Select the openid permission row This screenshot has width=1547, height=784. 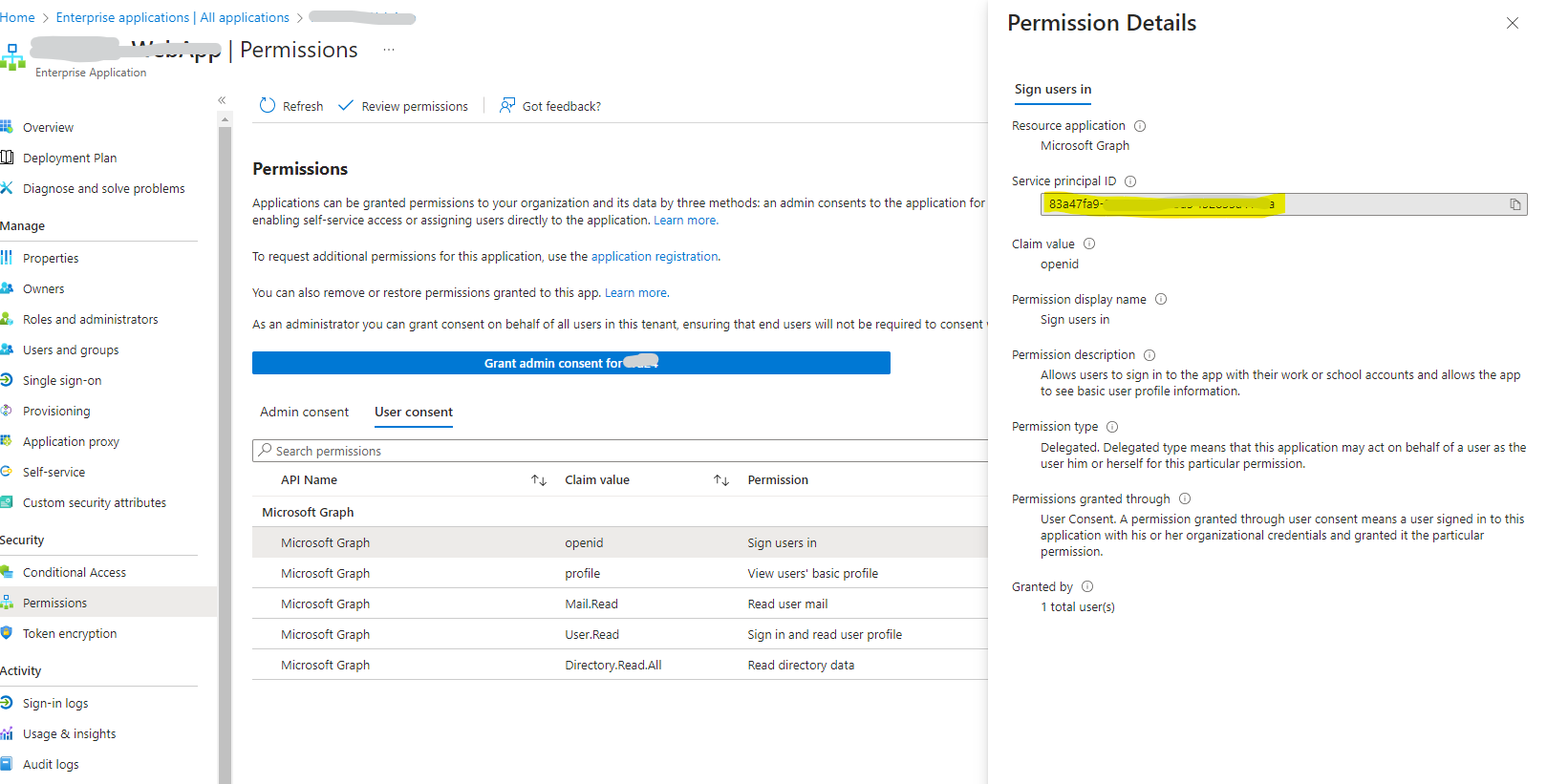click(620, 542)
